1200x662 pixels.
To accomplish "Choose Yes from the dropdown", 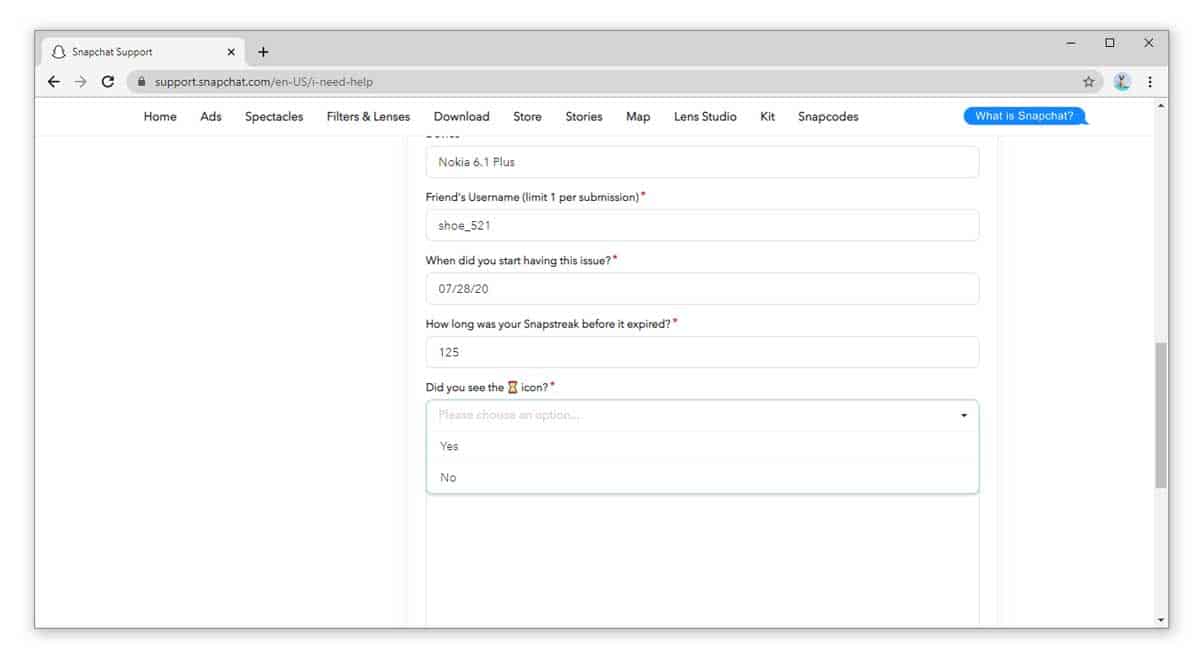I will tap(702, 446).
